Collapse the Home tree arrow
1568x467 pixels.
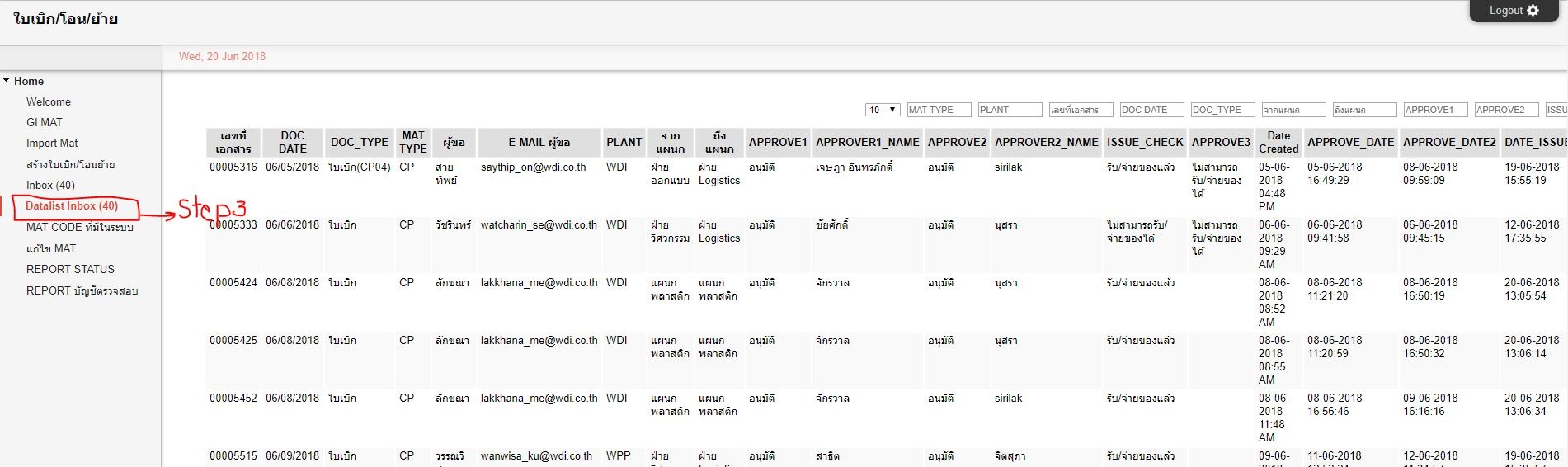[7, 81]
